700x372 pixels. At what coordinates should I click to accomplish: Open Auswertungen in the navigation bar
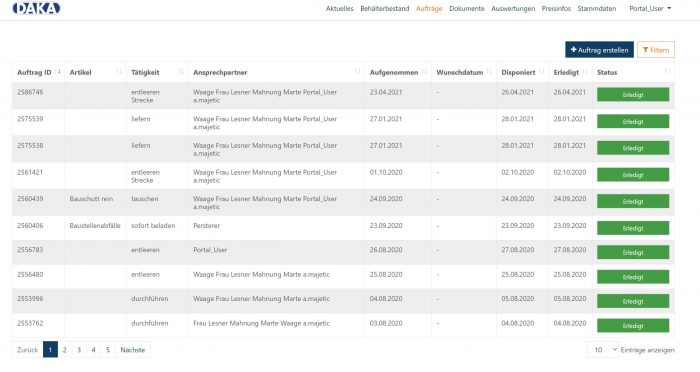513,8
